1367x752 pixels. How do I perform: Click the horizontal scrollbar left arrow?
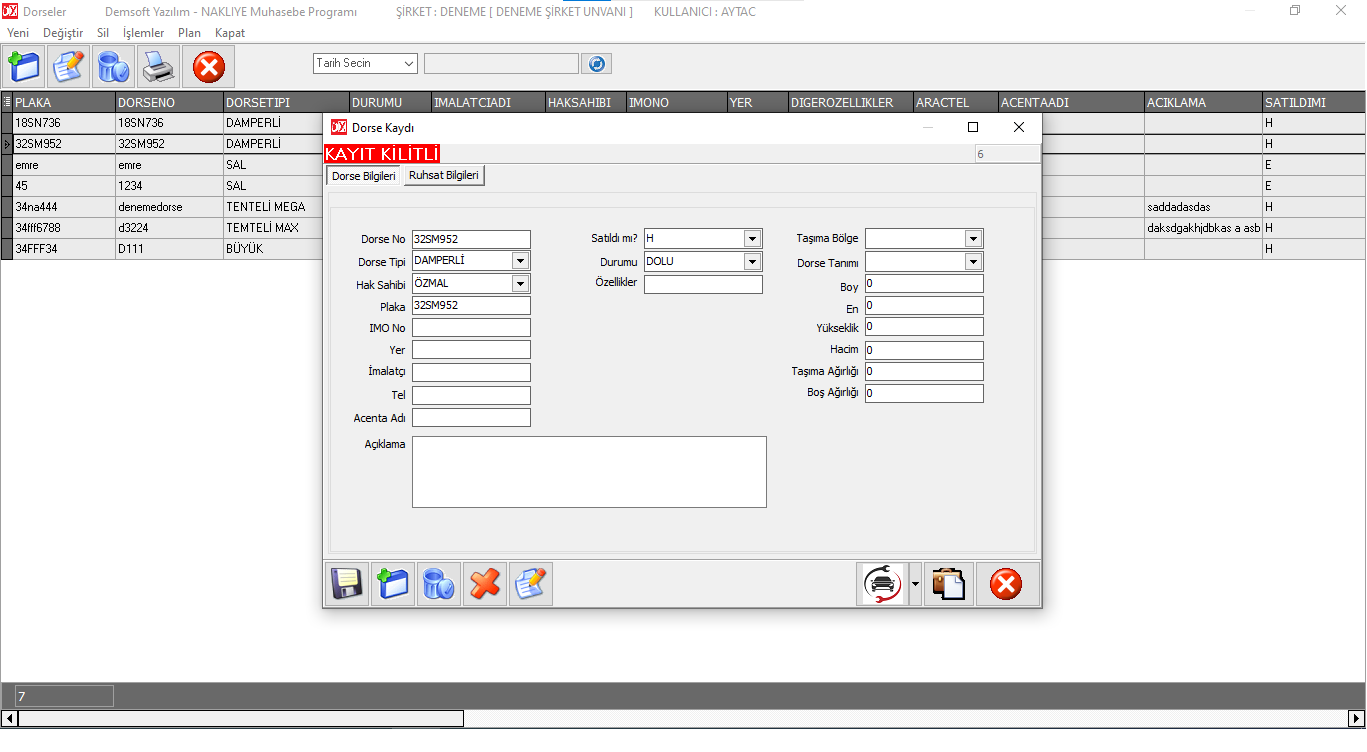click(x=9, y=719)
